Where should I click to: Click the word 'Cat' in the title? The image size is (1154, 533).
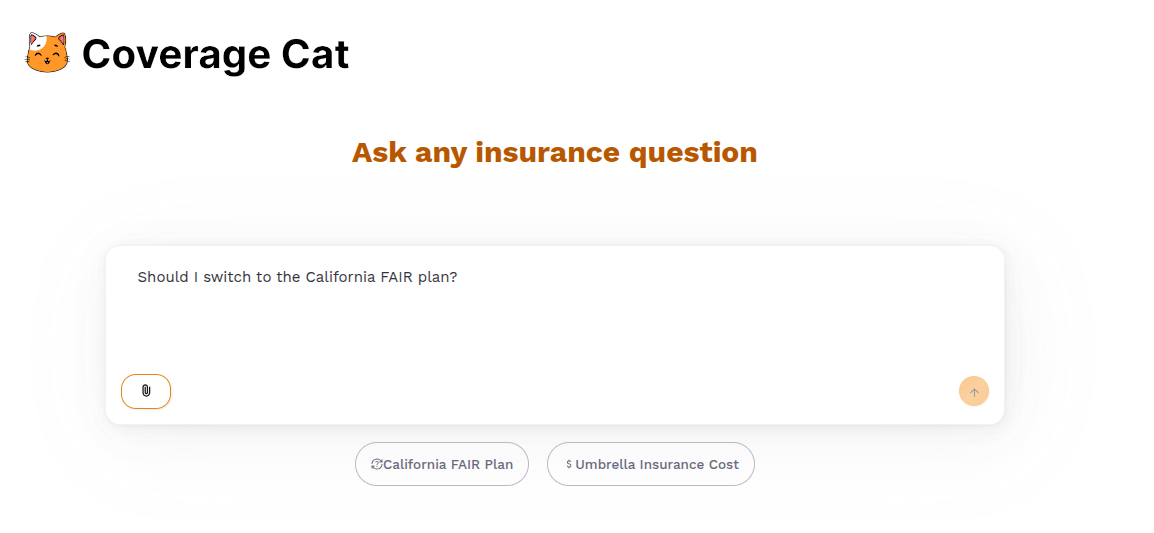315,54
